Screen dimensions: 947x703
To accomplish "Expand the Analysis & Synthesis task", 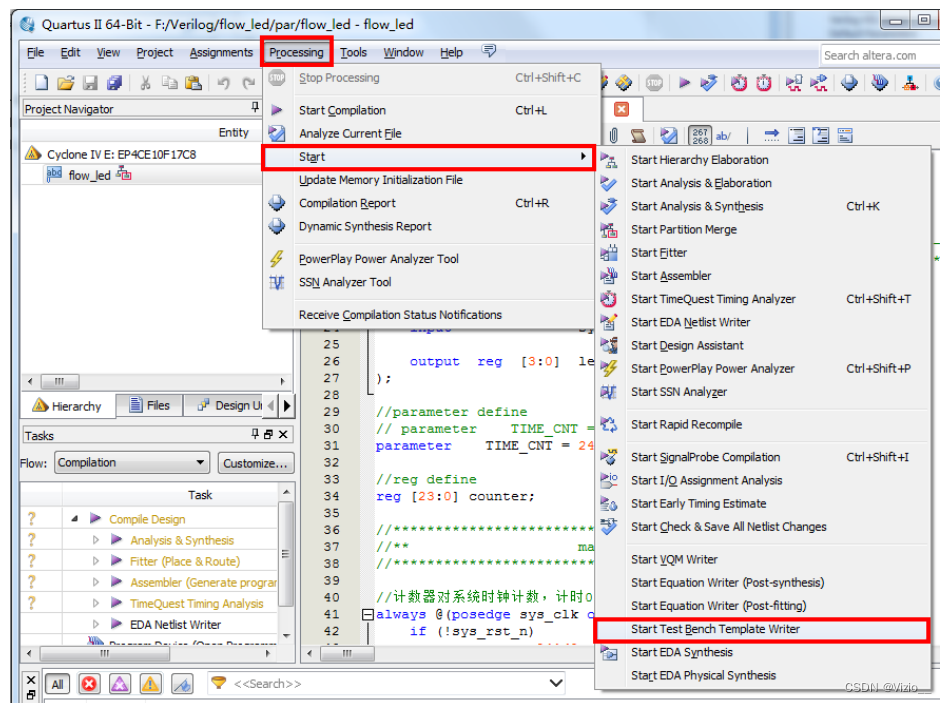I will point(95,540).
